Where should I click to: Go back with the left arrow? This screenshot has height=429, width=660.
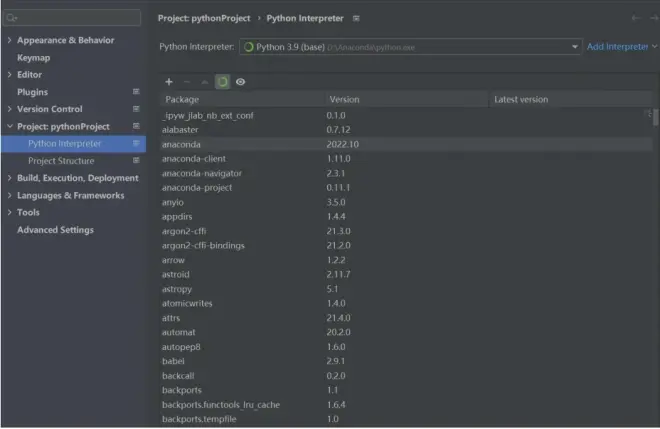(636, 18)
